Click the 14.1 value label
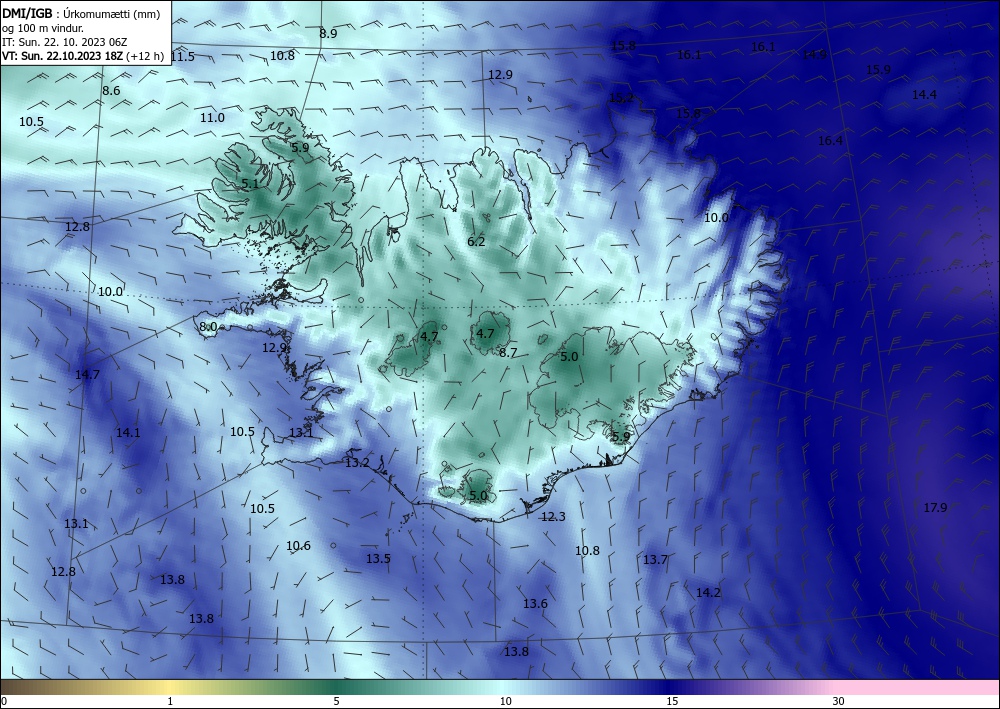Viewport: 1000px width, 709px height. [x=128, y=433]
